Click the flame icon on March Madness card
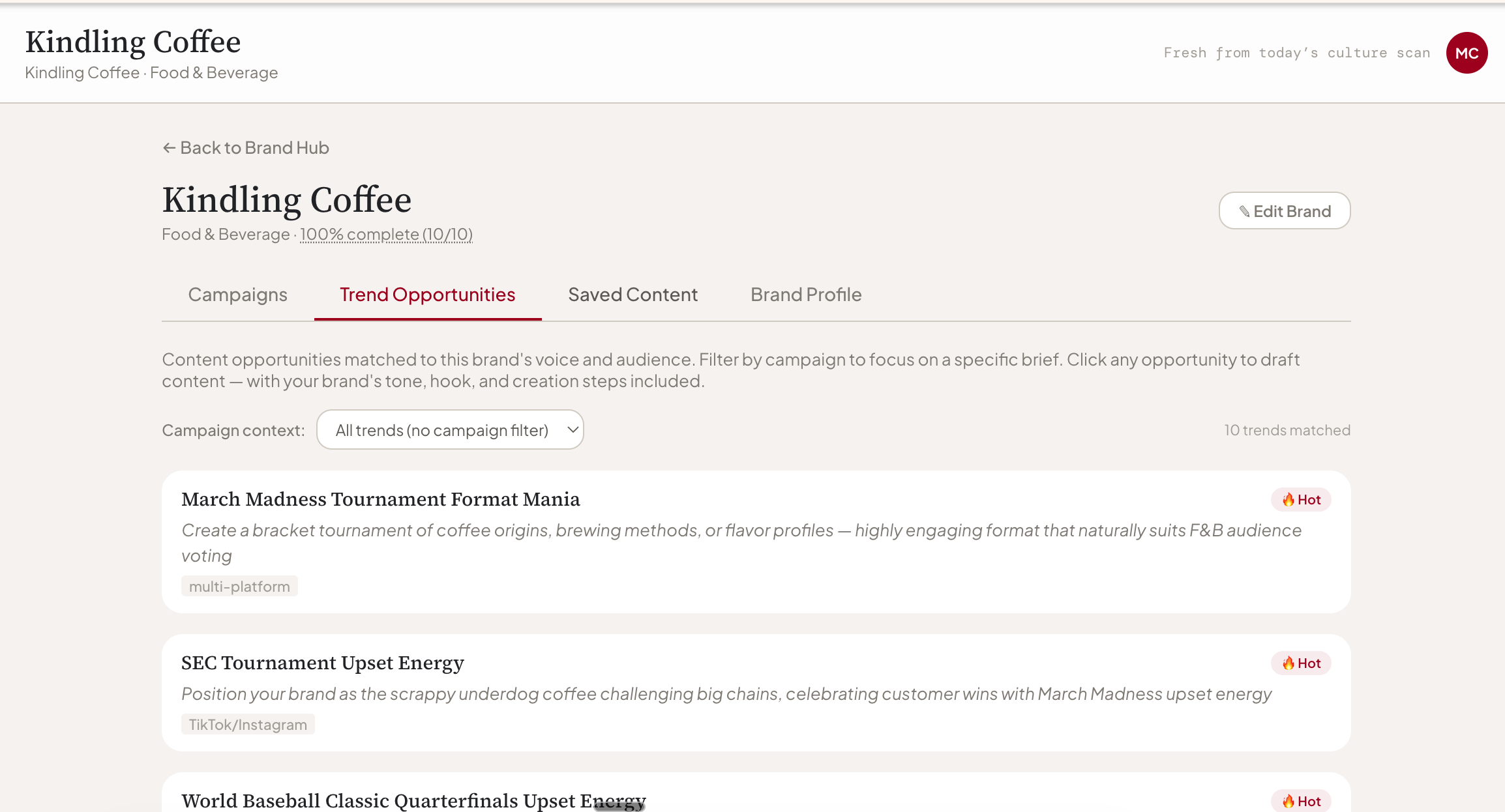The image size is (1505, 812). pos(1290,499)
